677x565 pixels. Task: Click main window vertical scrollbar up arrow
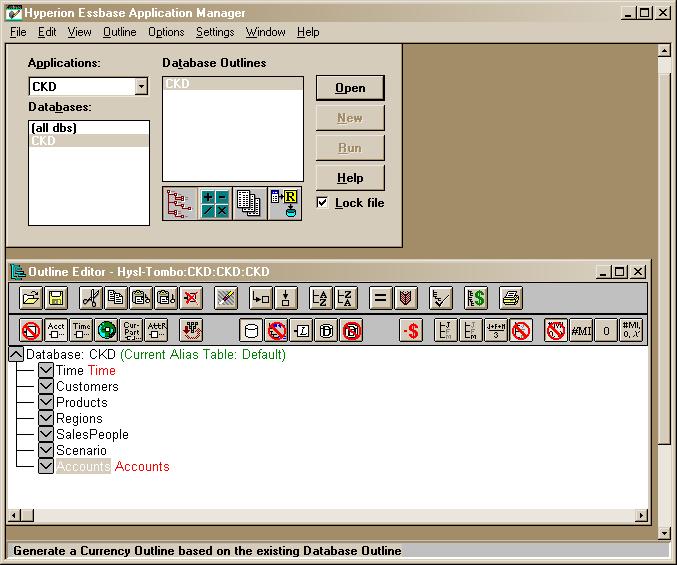click(x=664, y=51)
